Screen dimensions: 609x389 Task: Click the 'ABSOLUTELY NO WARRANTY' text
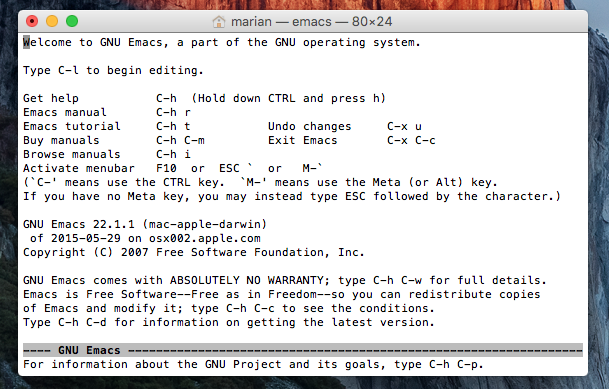[247, 280]
